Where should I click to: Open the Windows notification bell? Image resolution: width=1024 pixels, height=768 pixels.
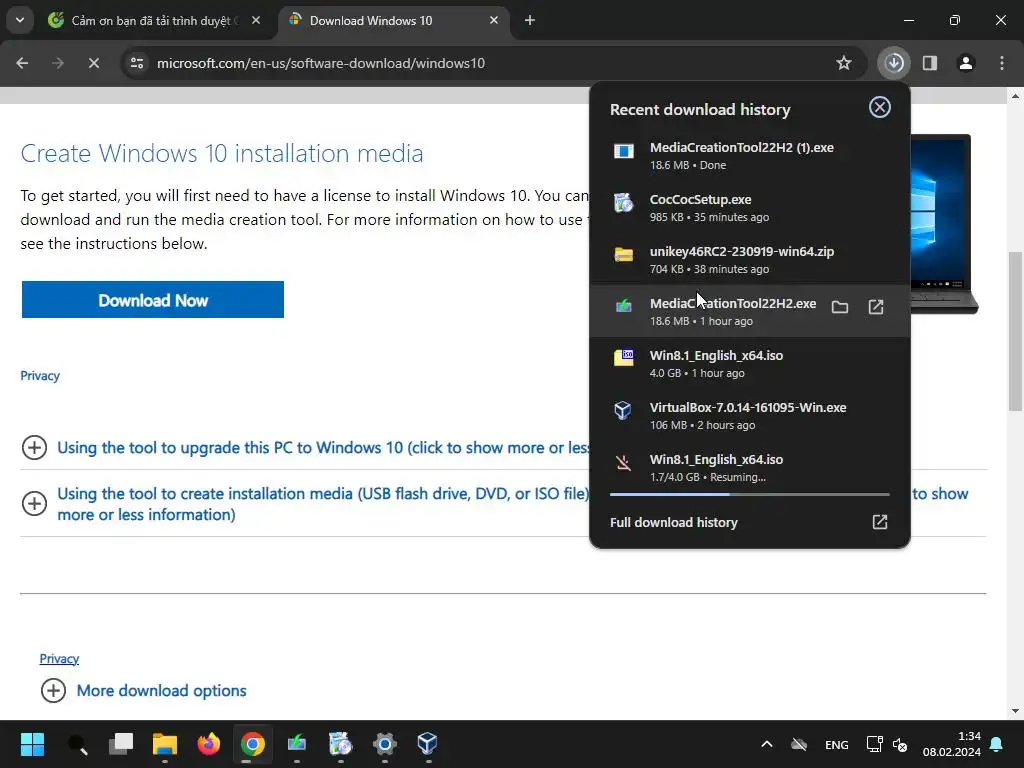[997, 744]
